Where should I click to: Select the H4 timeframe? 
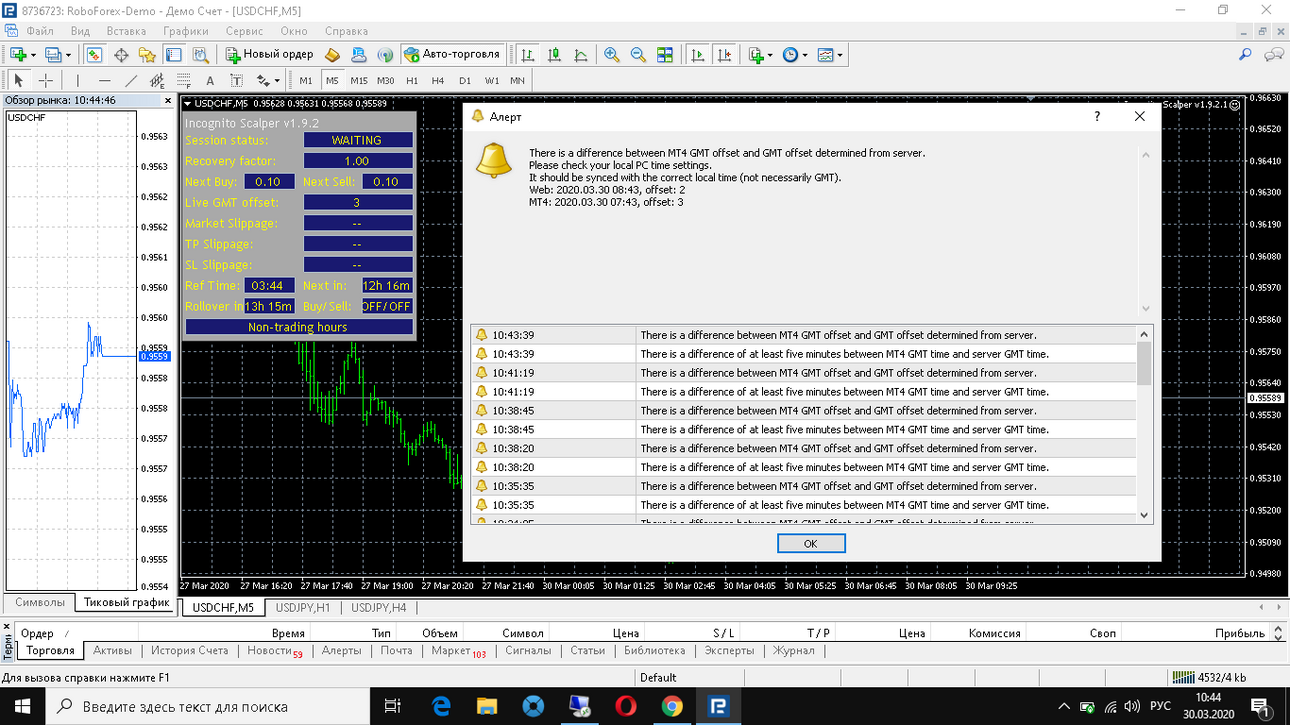click(438, 80)
